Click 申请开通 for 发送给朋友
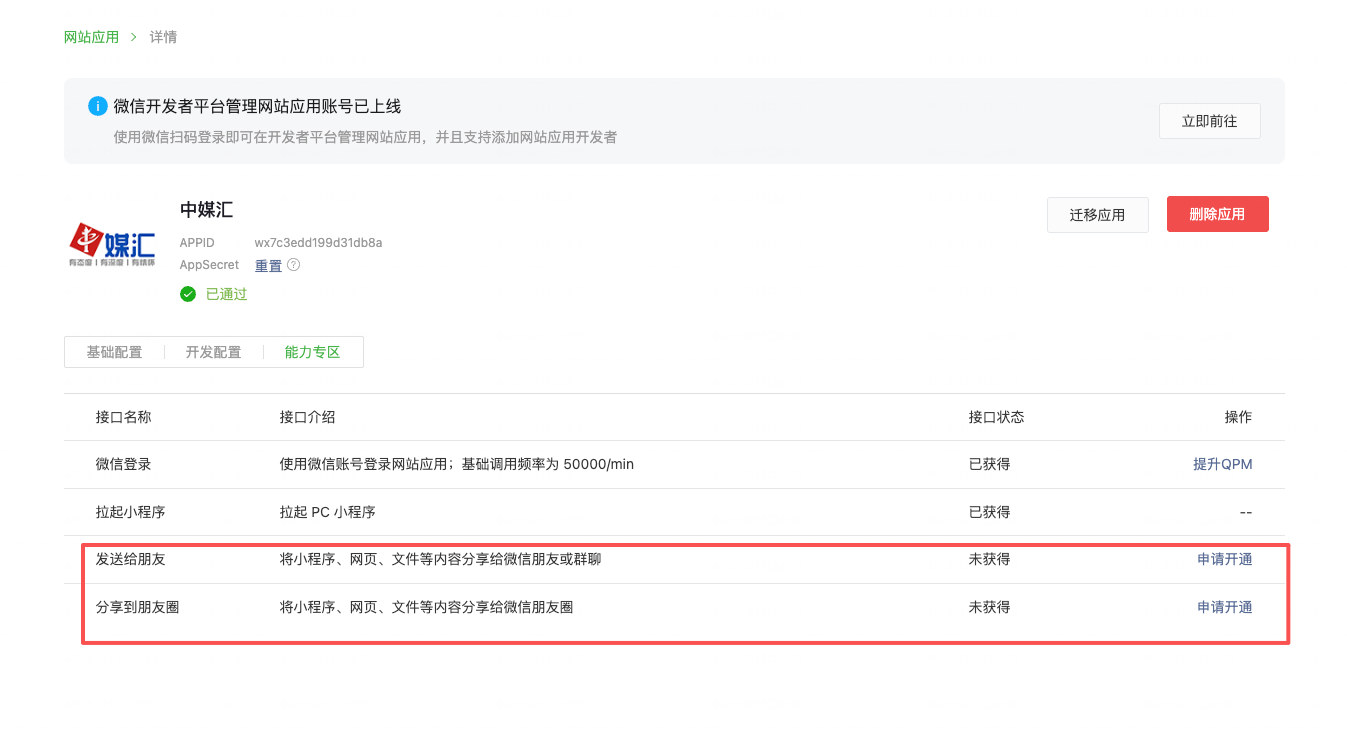The height and width of the screenshot is (730, 1347). tap(1224, 559)
